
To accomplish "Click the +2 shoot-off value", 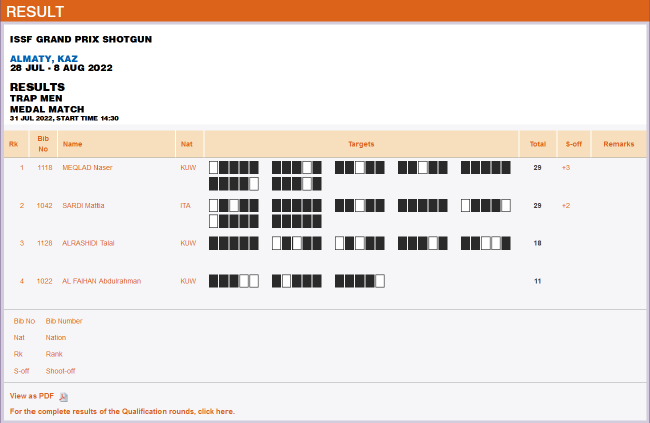I will click(x=566, y=206).
